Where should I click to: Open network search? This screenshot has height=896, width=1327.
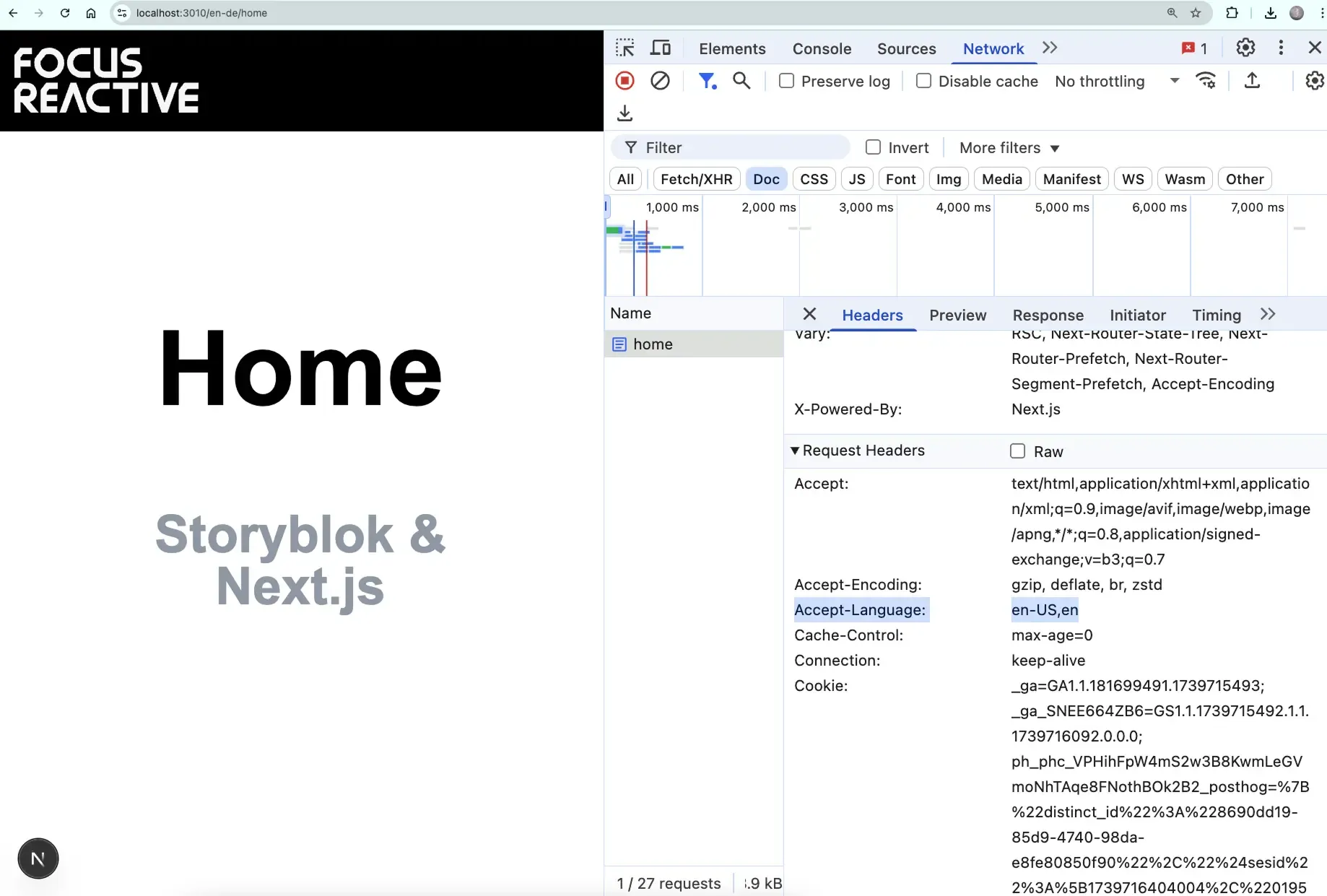point(741,81)
